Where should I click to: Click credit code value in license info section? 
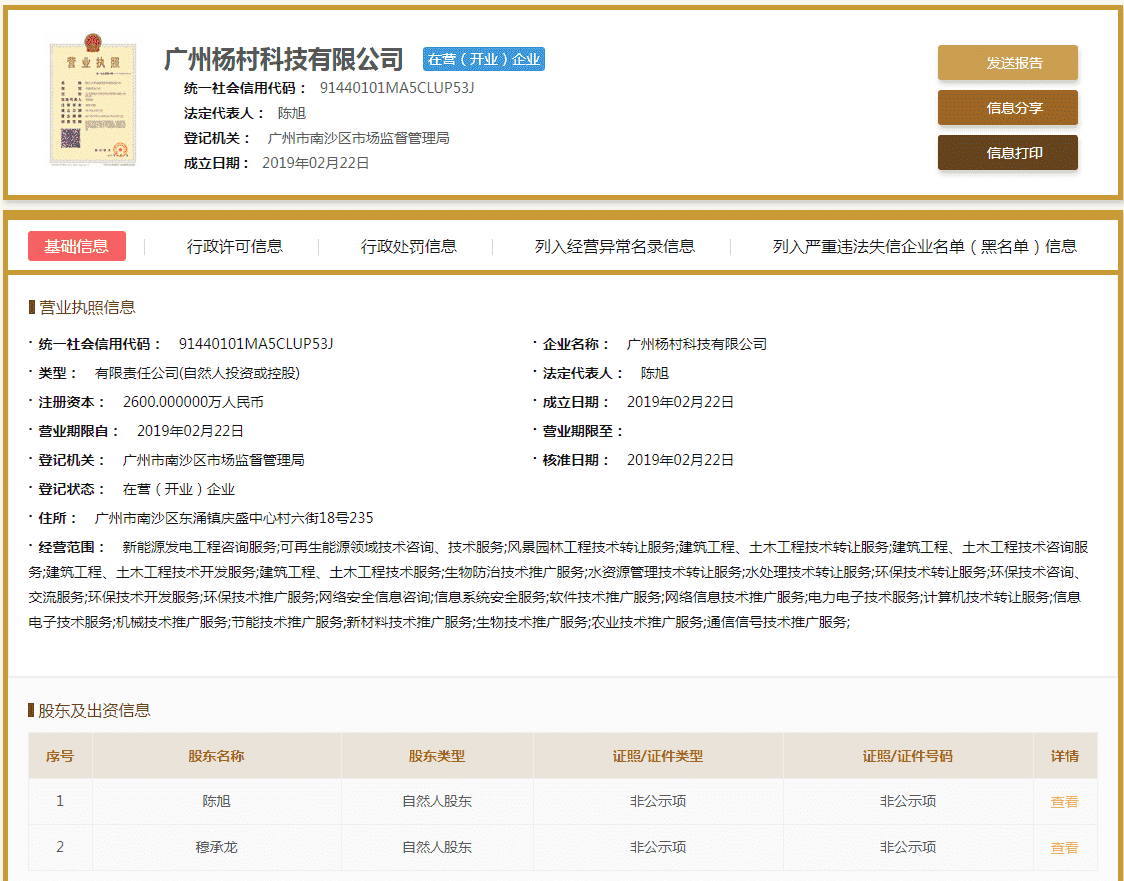coord(256,344)
